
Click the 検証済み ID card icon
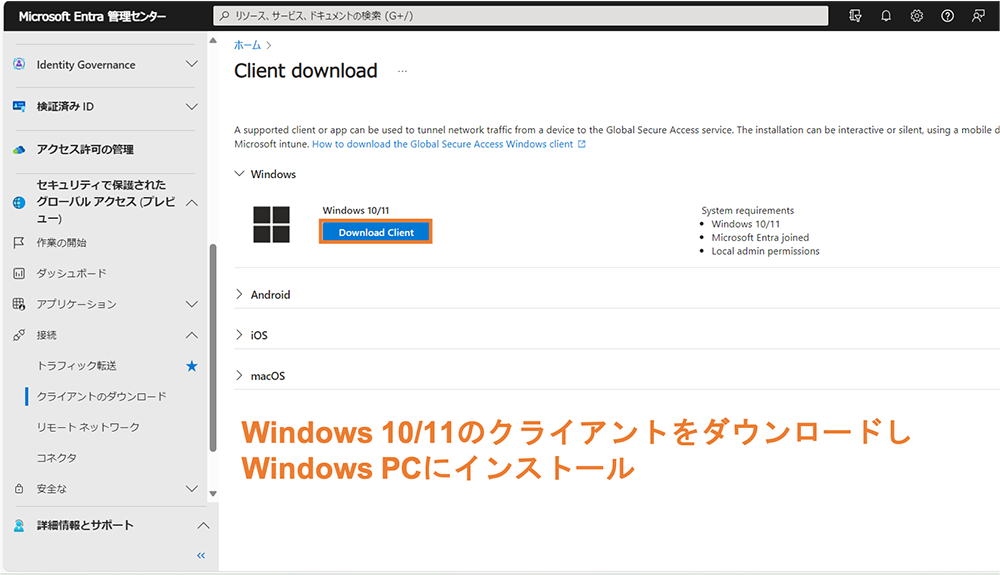pos(19,106)
